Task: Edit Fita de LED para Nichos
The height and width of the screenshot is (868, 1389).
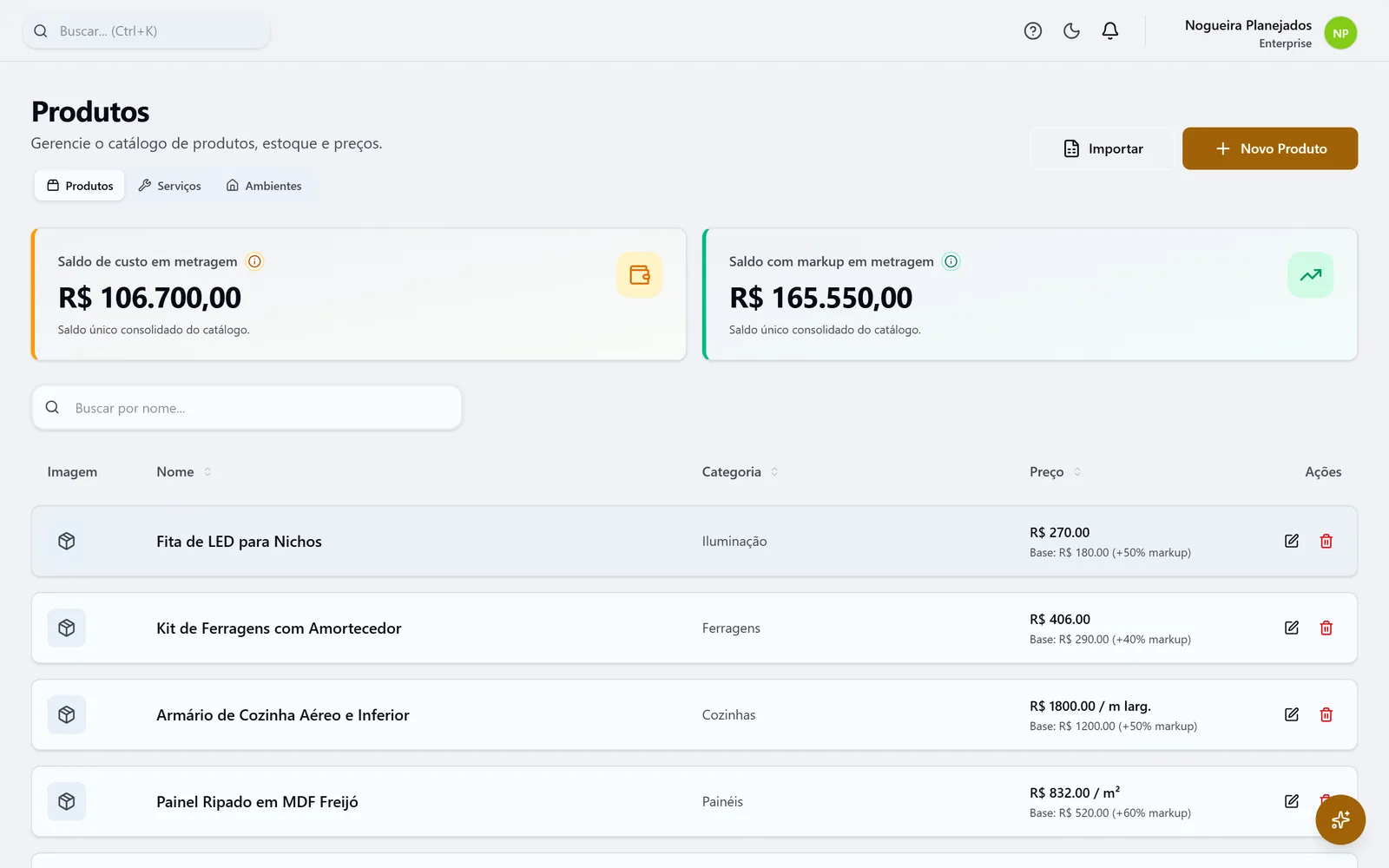Action: coord(1292,541)
